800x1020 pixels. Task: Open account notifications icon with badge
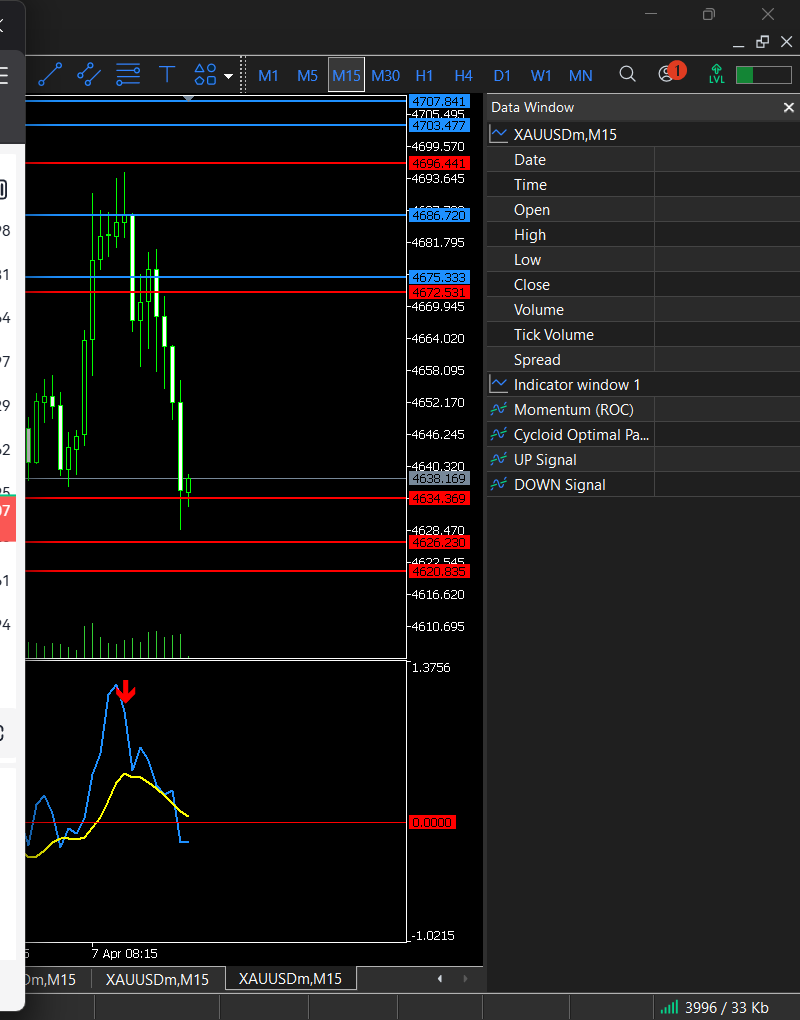[668, 73]
